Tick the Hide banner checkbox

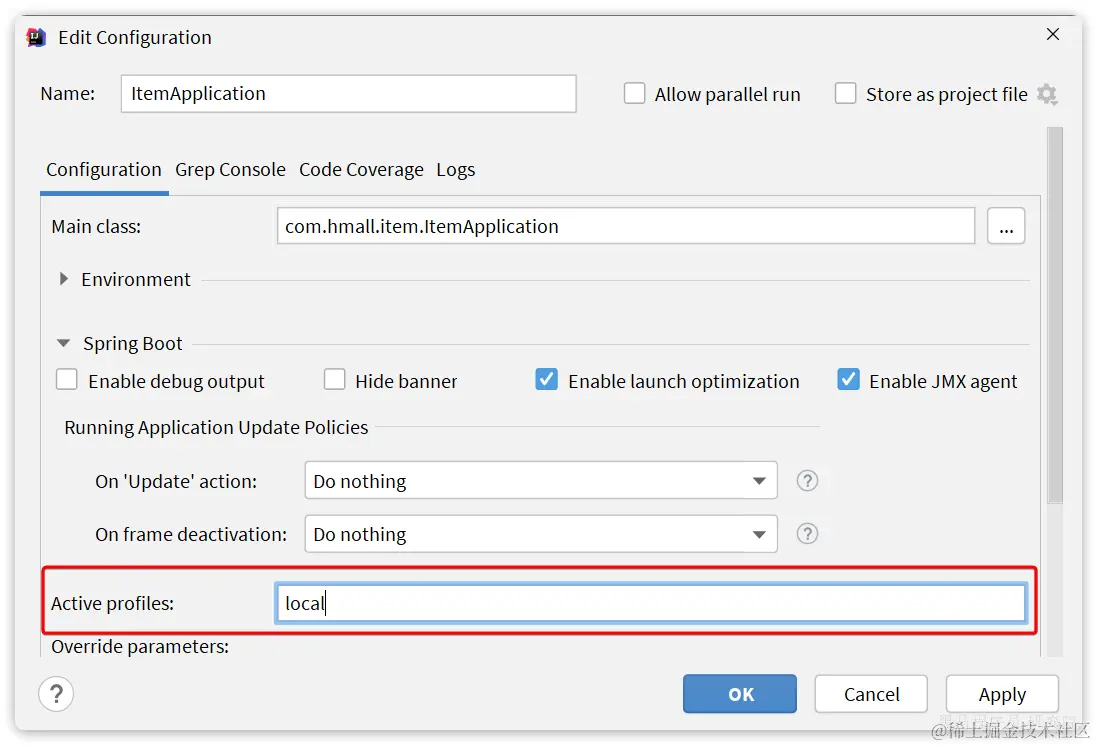pyautogui.click(x=334, y=380)
